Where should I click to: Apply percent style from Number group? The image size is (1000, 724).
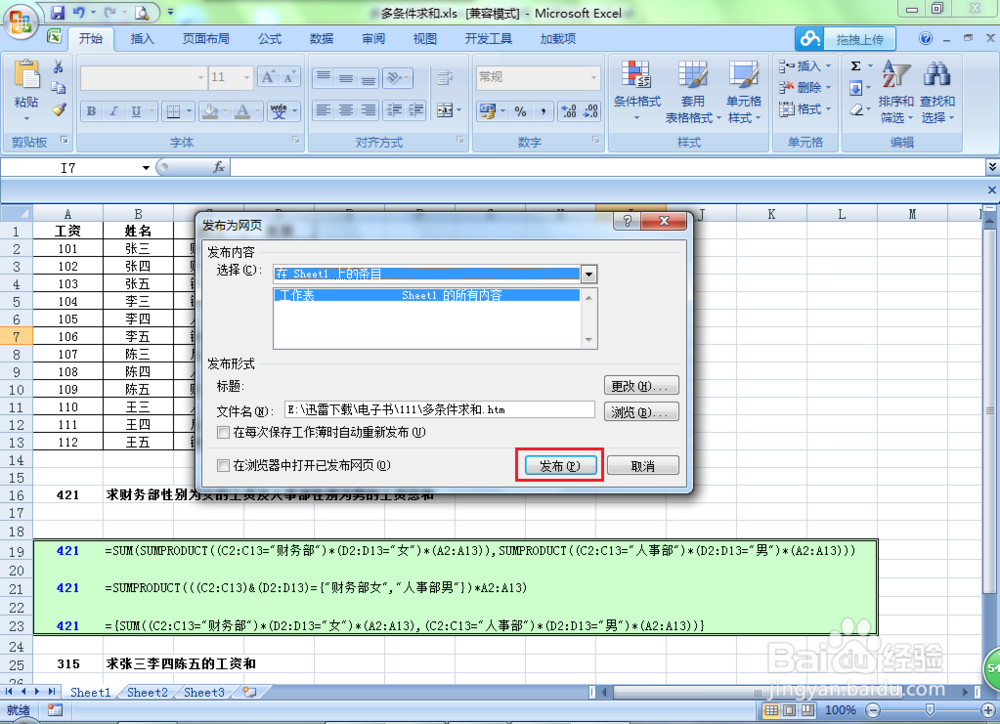point(524,111)
